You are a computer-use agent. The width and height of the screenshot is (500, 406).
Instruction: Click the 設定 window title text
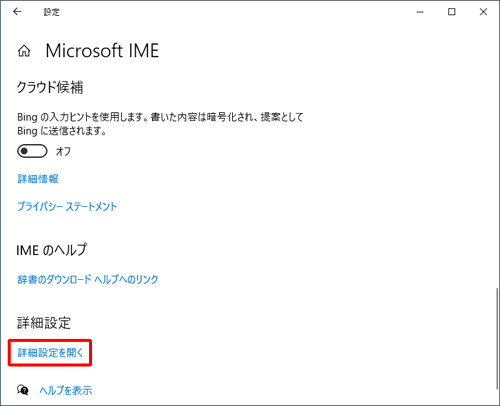coord(52,12)
